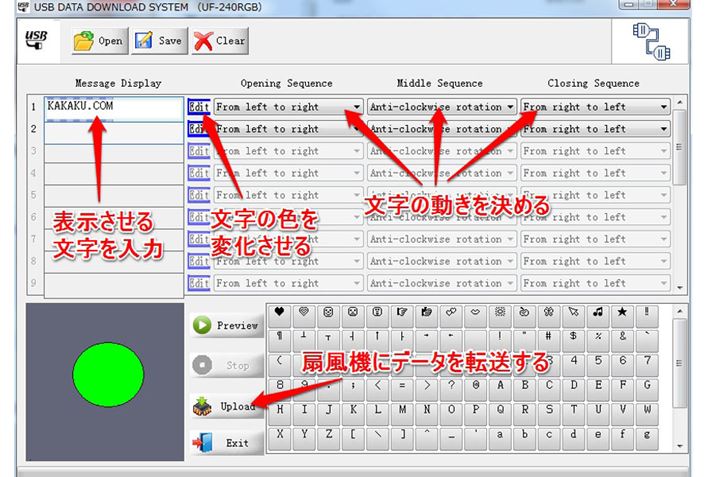Start the Preview animation

[x=226, y=325]
